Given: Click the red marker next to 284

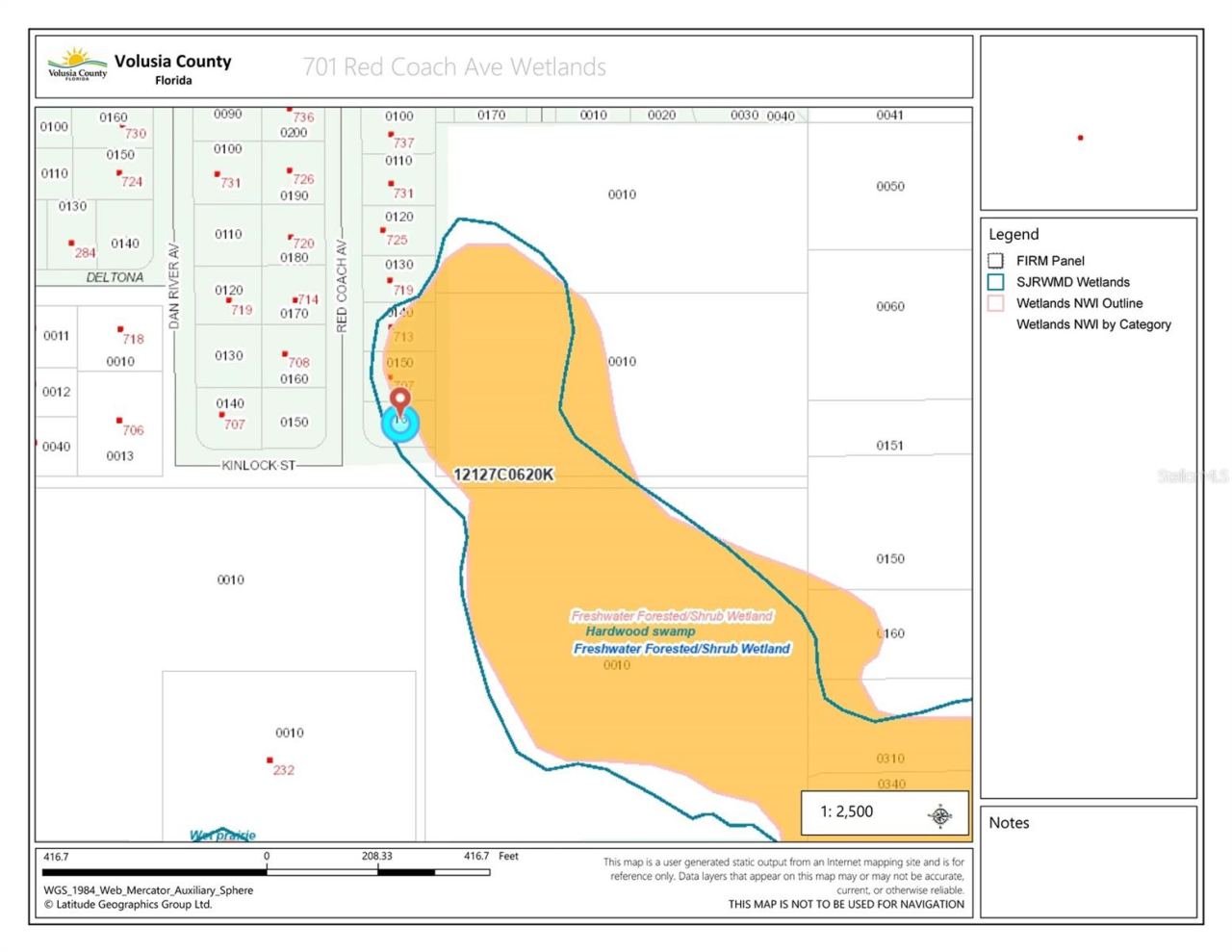Looking at the screenshot, I should [x=71, y=244].
